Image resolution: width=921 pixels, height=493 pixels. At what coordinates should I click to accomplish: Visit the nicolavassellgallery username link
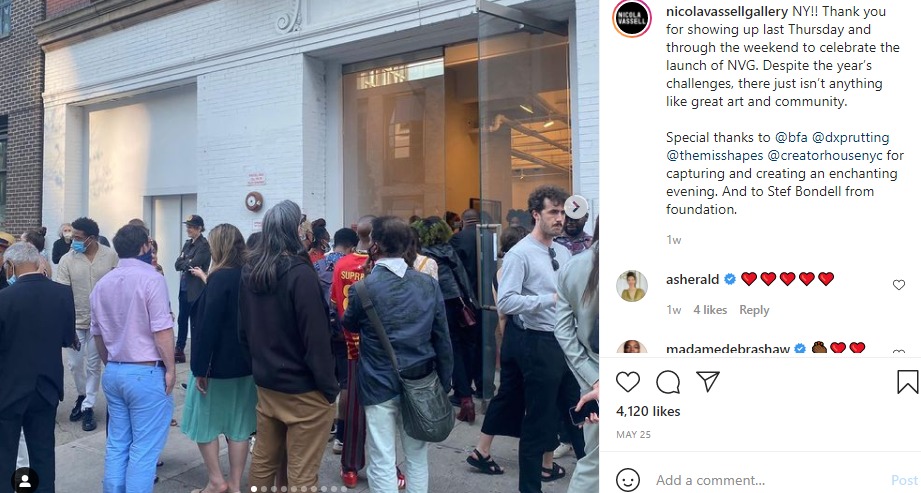click(x=727, y=11)
